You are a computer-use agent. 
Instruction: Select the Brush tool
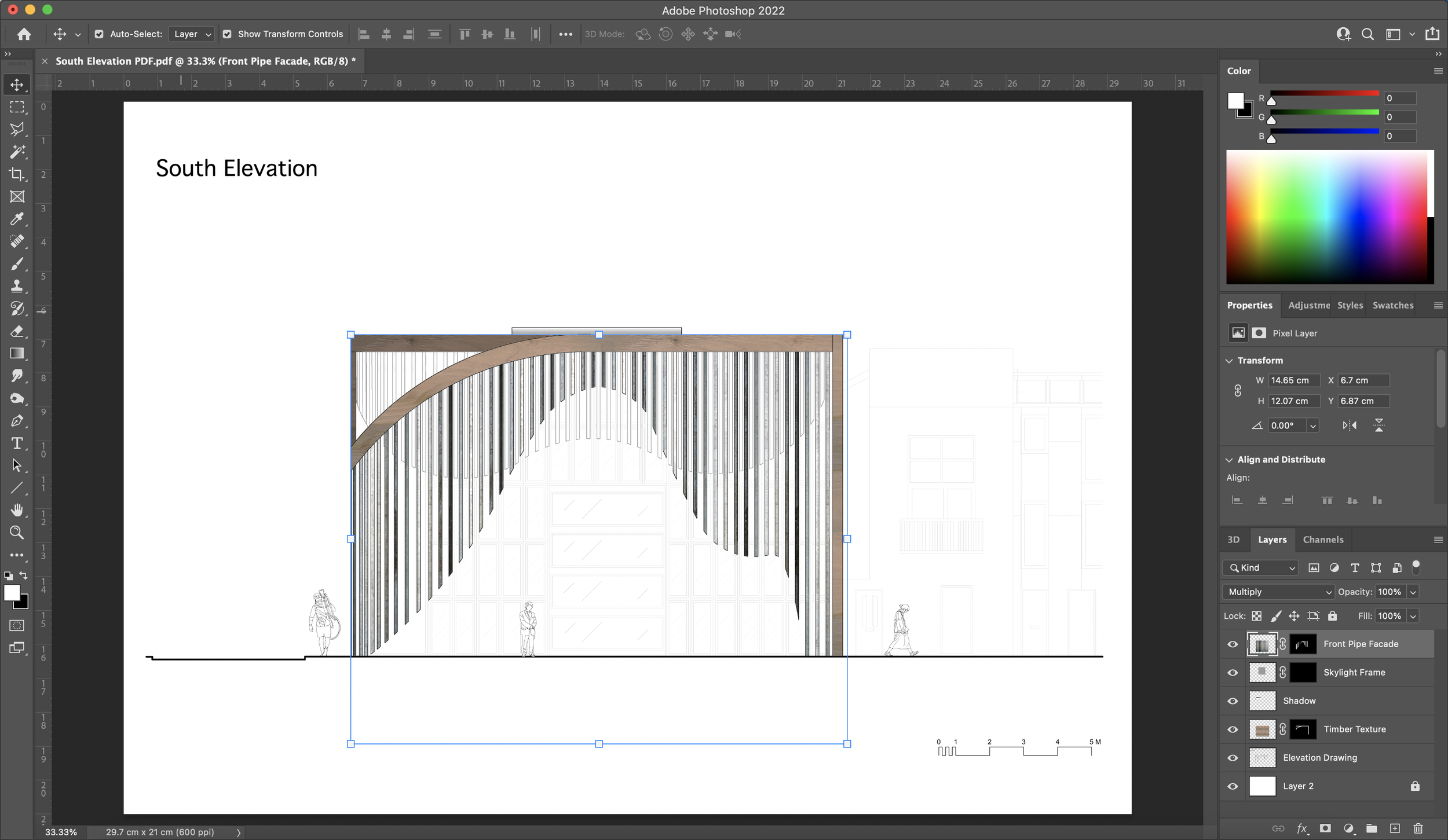click(18, 263)
